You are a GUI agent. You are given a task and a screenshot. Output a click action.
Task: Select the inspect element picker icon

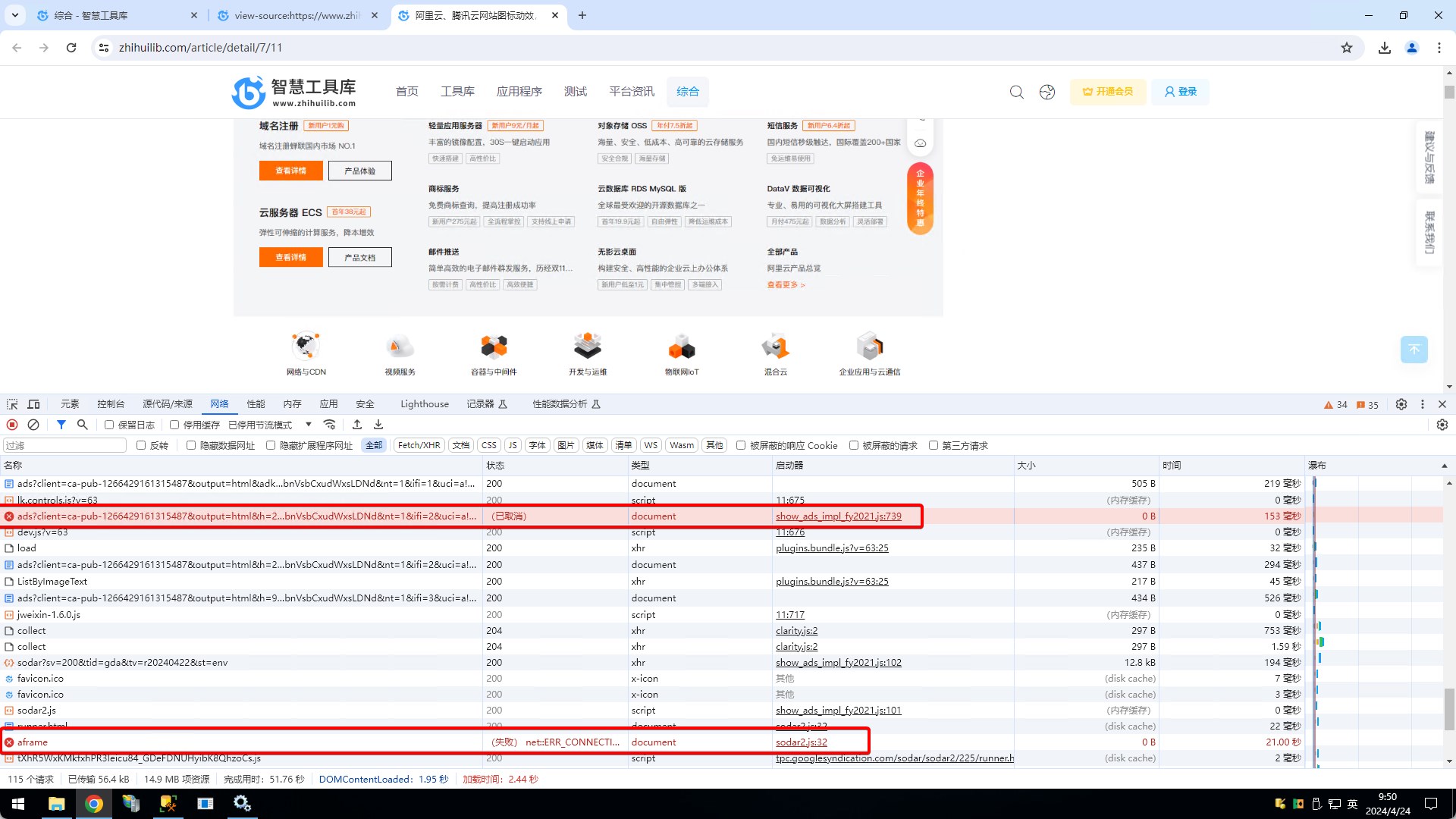[x=12, y=404]
